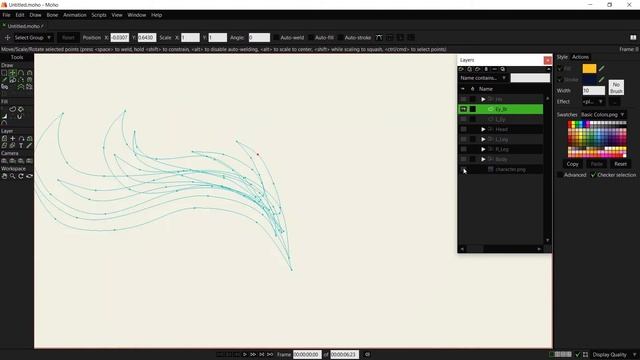Open the Animation menu

(x=75, y=15)
